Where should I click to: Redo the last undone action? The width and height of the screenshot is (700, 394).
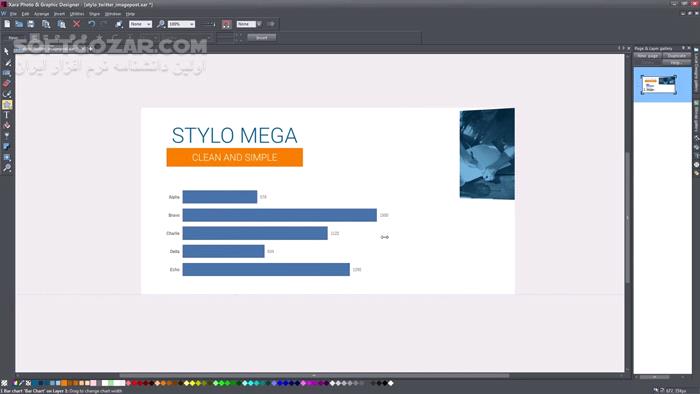click(x=104, y=24)
